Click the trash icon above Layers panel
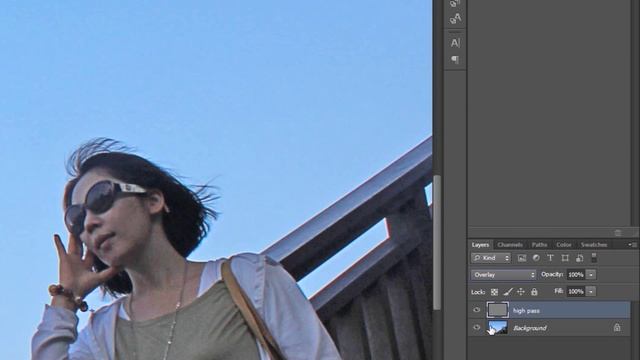This screenshot has width=640, height=360. pyautogui.click(x=618, y=233)
